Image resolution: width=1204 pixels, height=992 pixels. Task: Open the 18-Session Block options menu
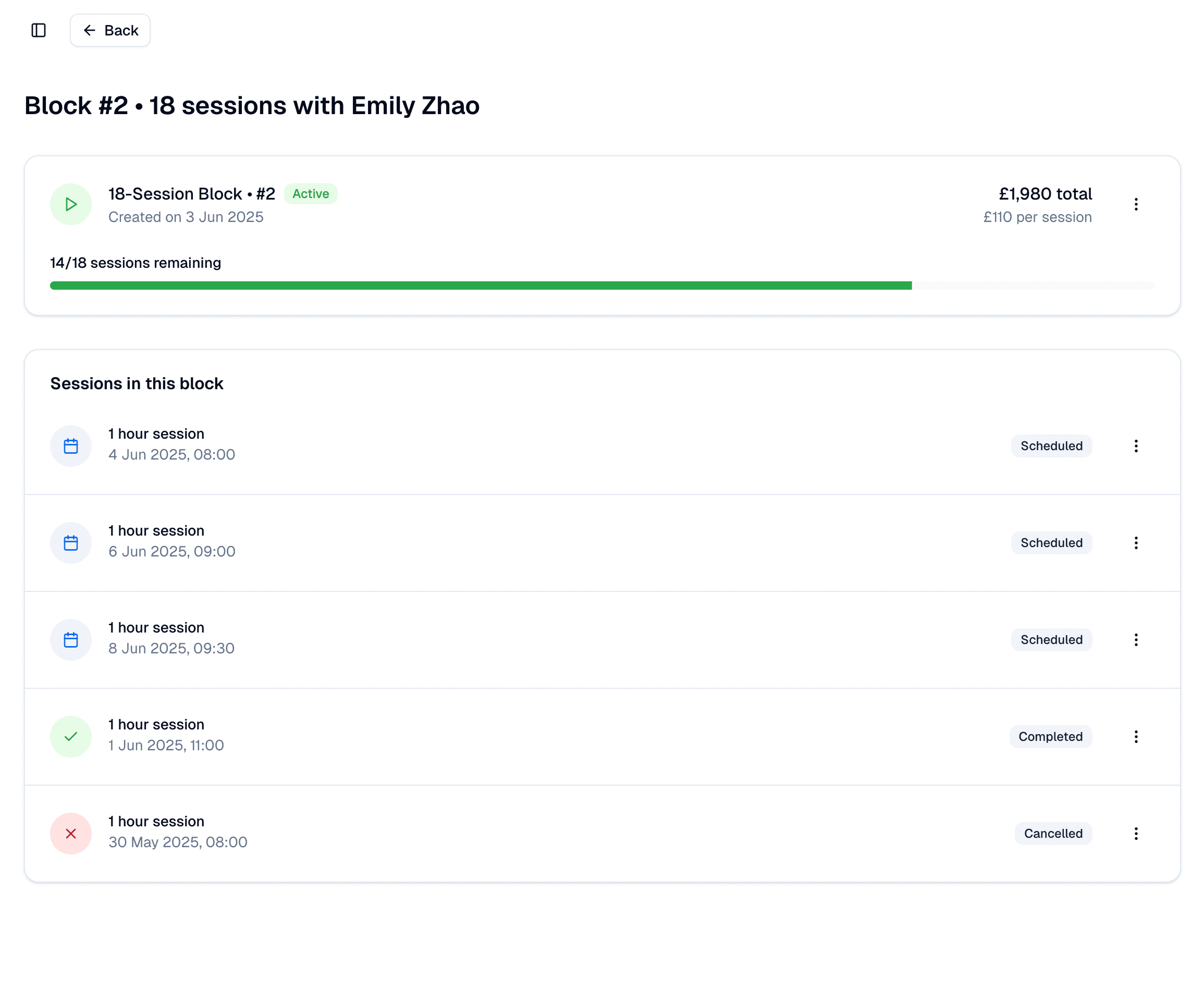(x=1135, y=204)
